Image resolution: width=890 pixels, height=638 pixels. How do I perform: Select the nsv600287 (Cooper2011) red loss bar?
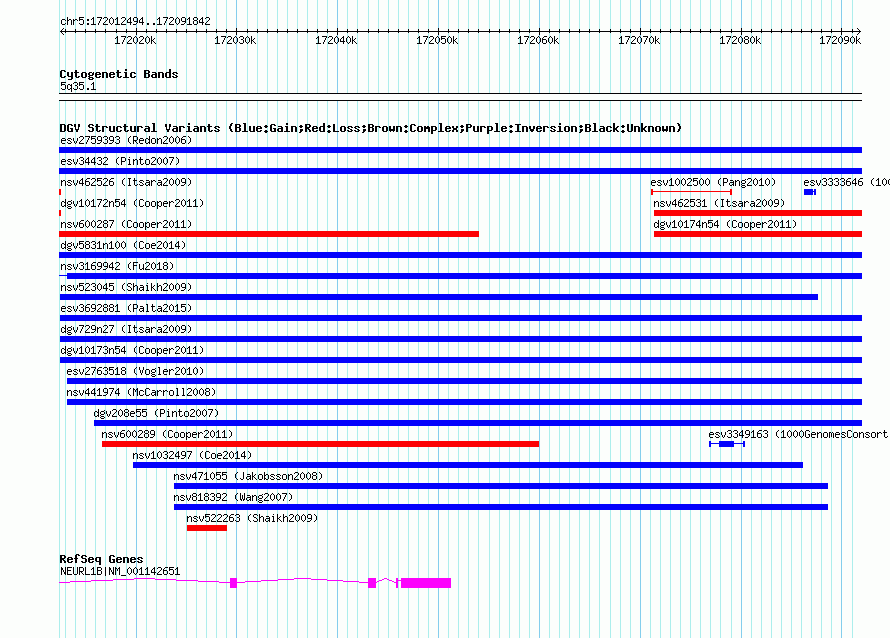(269, 234)
